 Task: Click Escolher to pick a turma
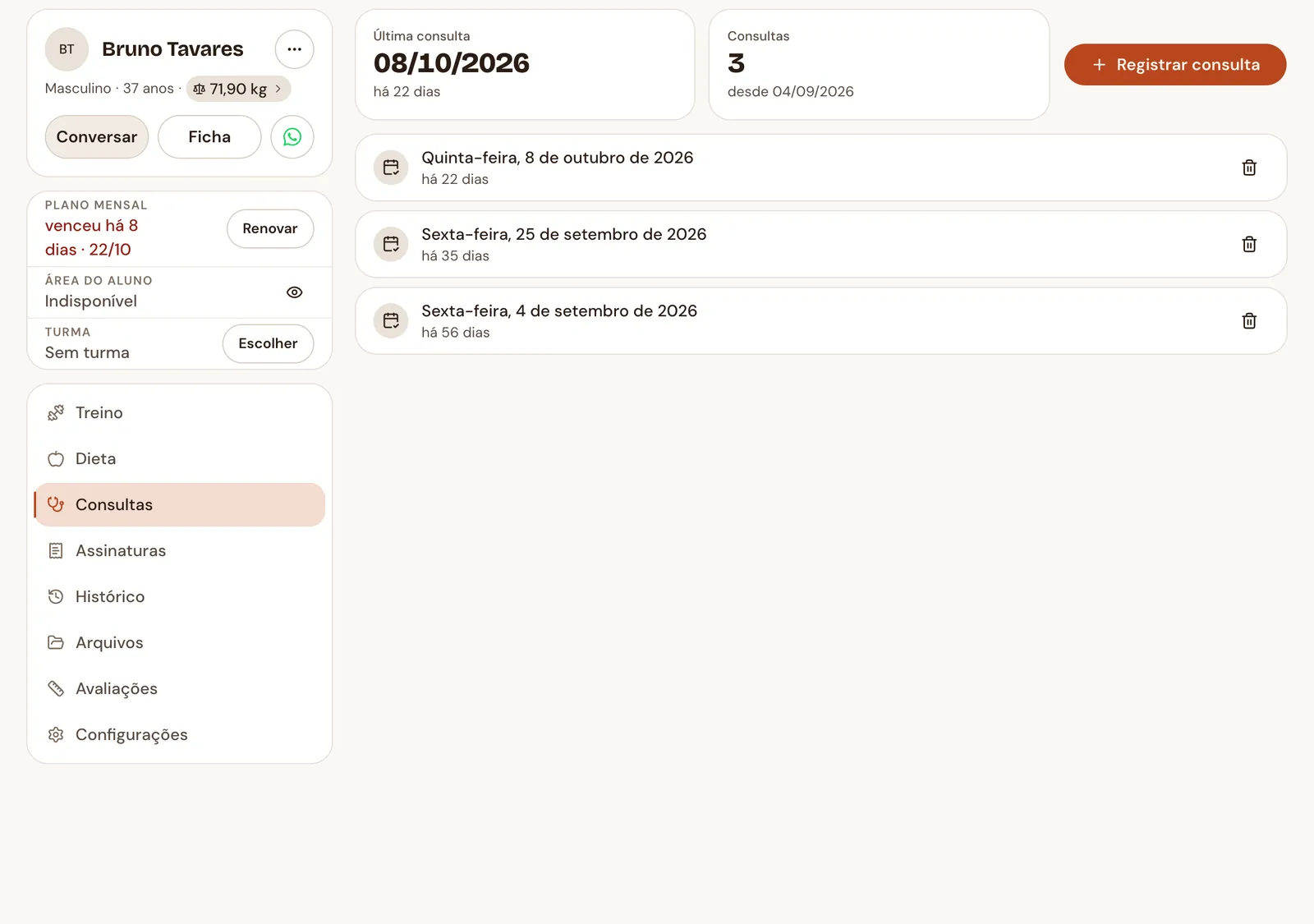click(268, 343)
